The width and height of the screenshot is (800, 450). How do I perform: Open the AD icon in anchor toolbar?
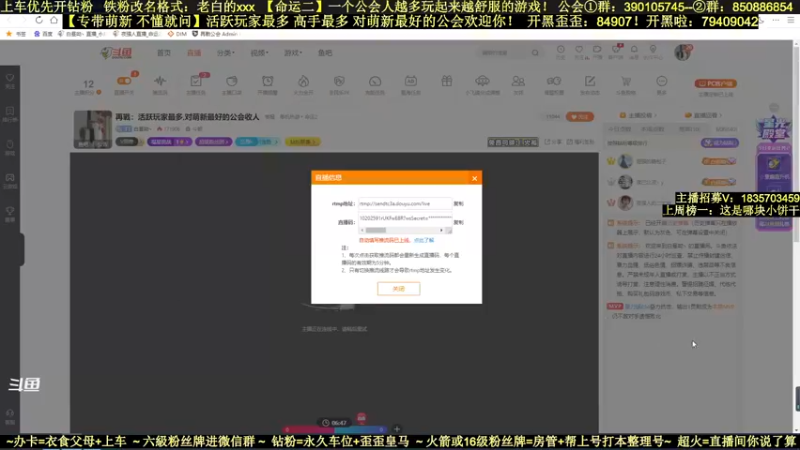point(411,81)
